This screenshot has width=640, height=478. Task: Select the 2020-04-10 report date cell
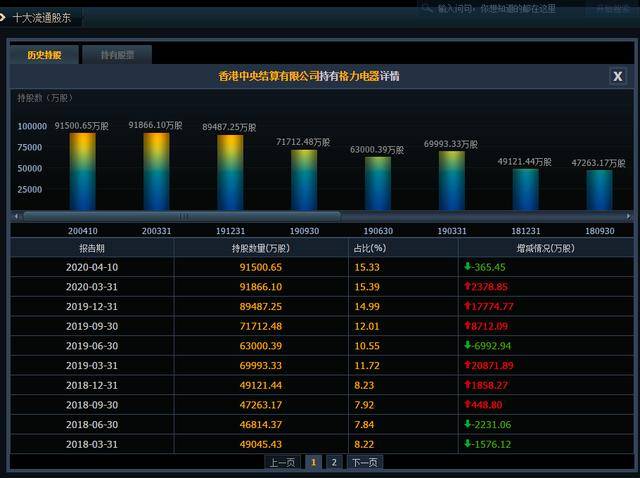92,267
